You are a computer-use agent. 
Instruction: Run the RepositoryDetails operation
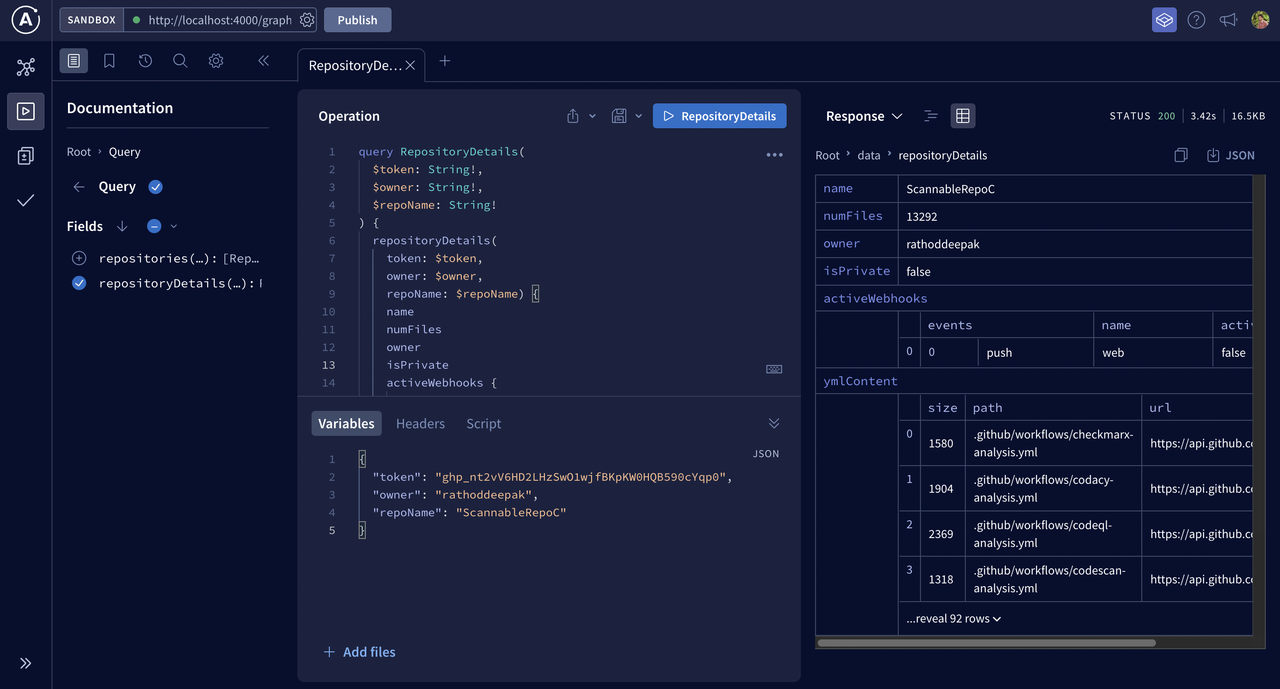[720, 116]
